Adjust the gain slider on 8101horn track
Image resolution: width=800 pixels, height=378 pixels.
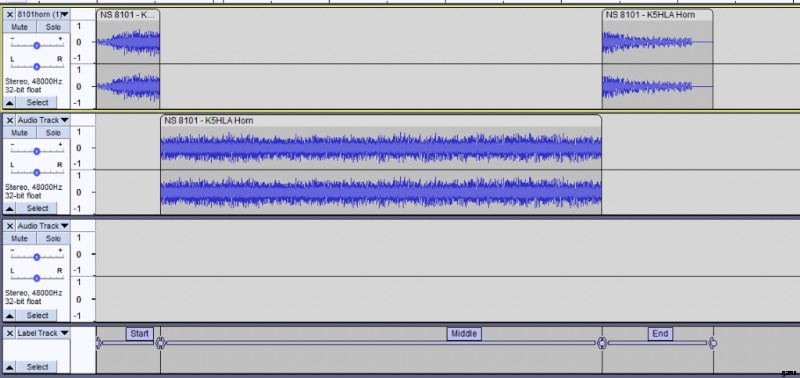(36, 45)
